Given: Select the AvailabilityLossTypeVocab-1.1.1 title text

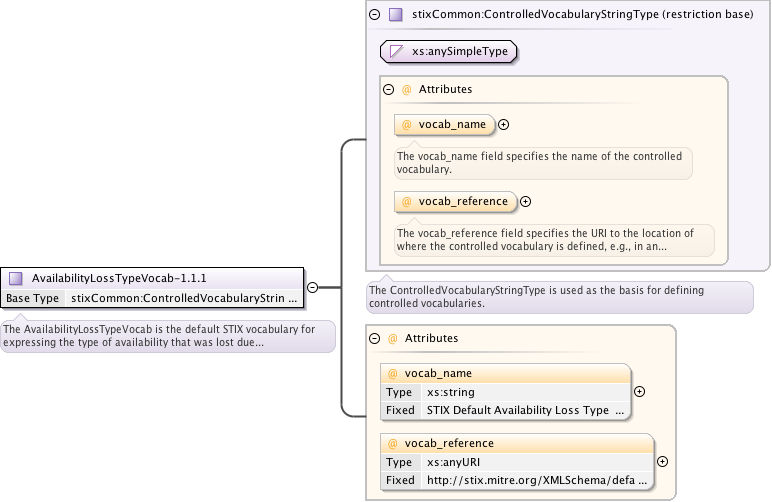Looking at the screenshot, I should [119, 279].
